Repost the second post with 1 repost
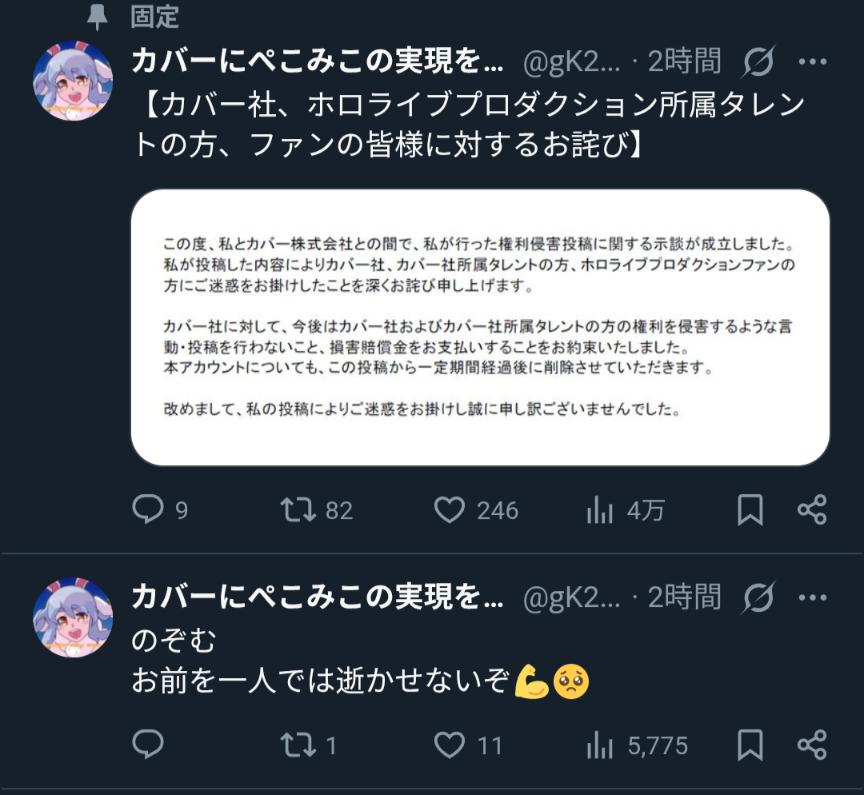 [297, 744]
